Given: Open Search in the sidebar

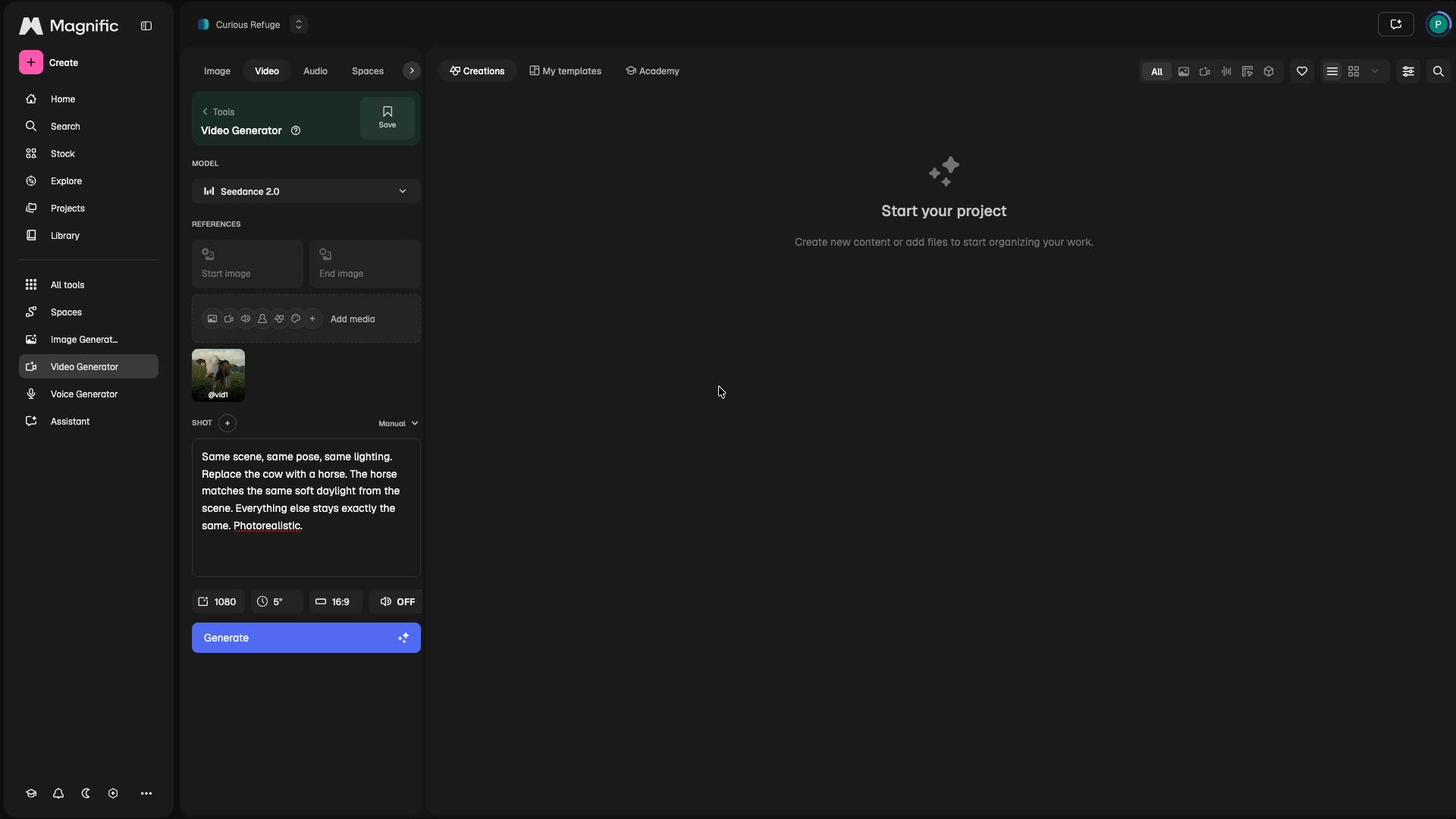Looking at the screenshot, I should tap(89, 127).
